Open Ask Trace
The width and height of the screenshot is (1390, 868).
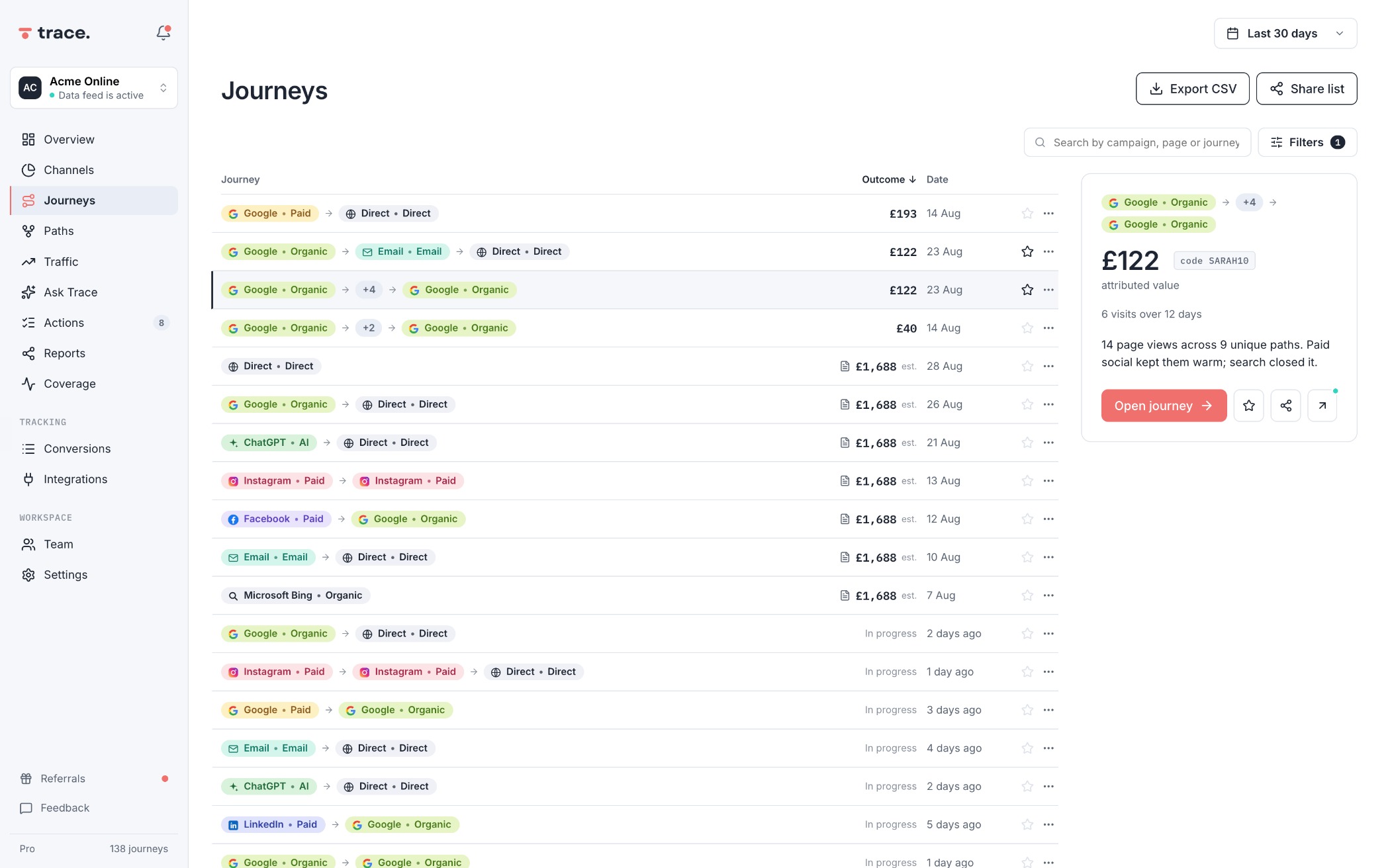94,292
